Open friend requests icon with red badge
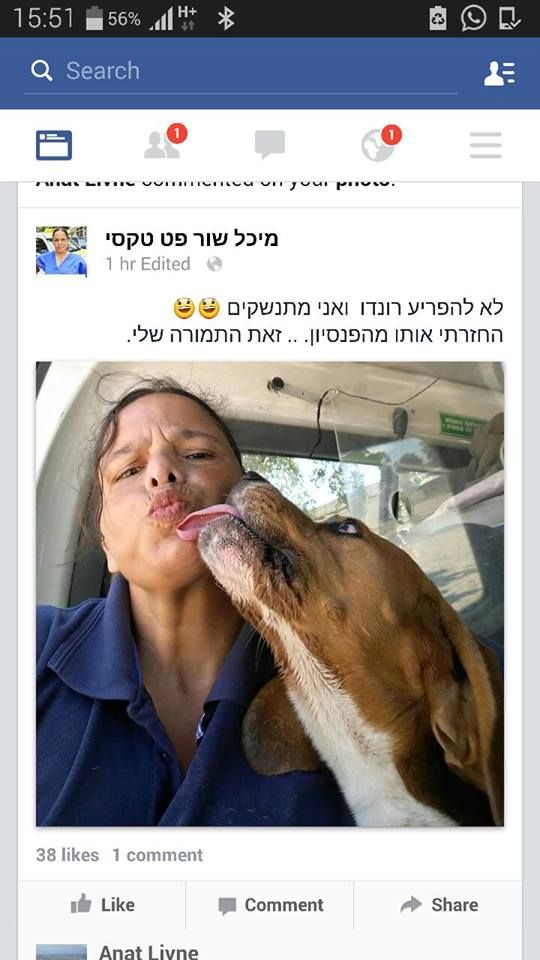Screen dimensions: 540x960 coord(165,143)
